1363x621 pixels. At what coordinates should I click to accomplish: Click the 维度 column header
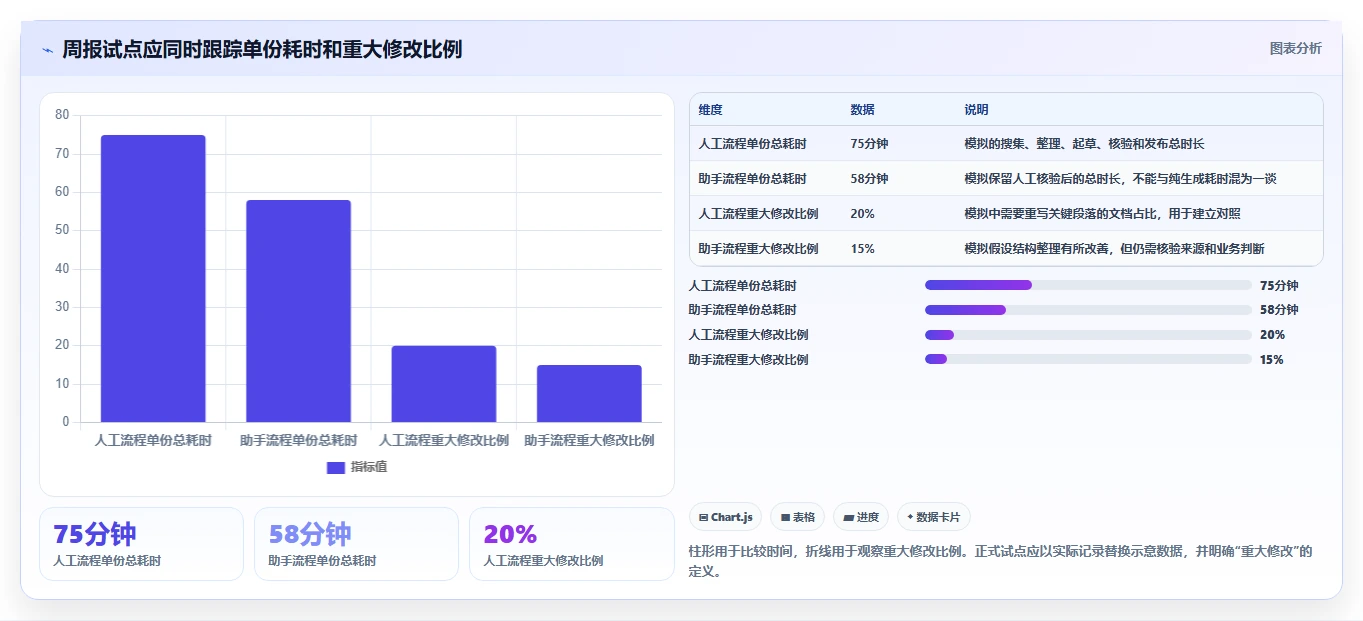click(x=710, y=110)
